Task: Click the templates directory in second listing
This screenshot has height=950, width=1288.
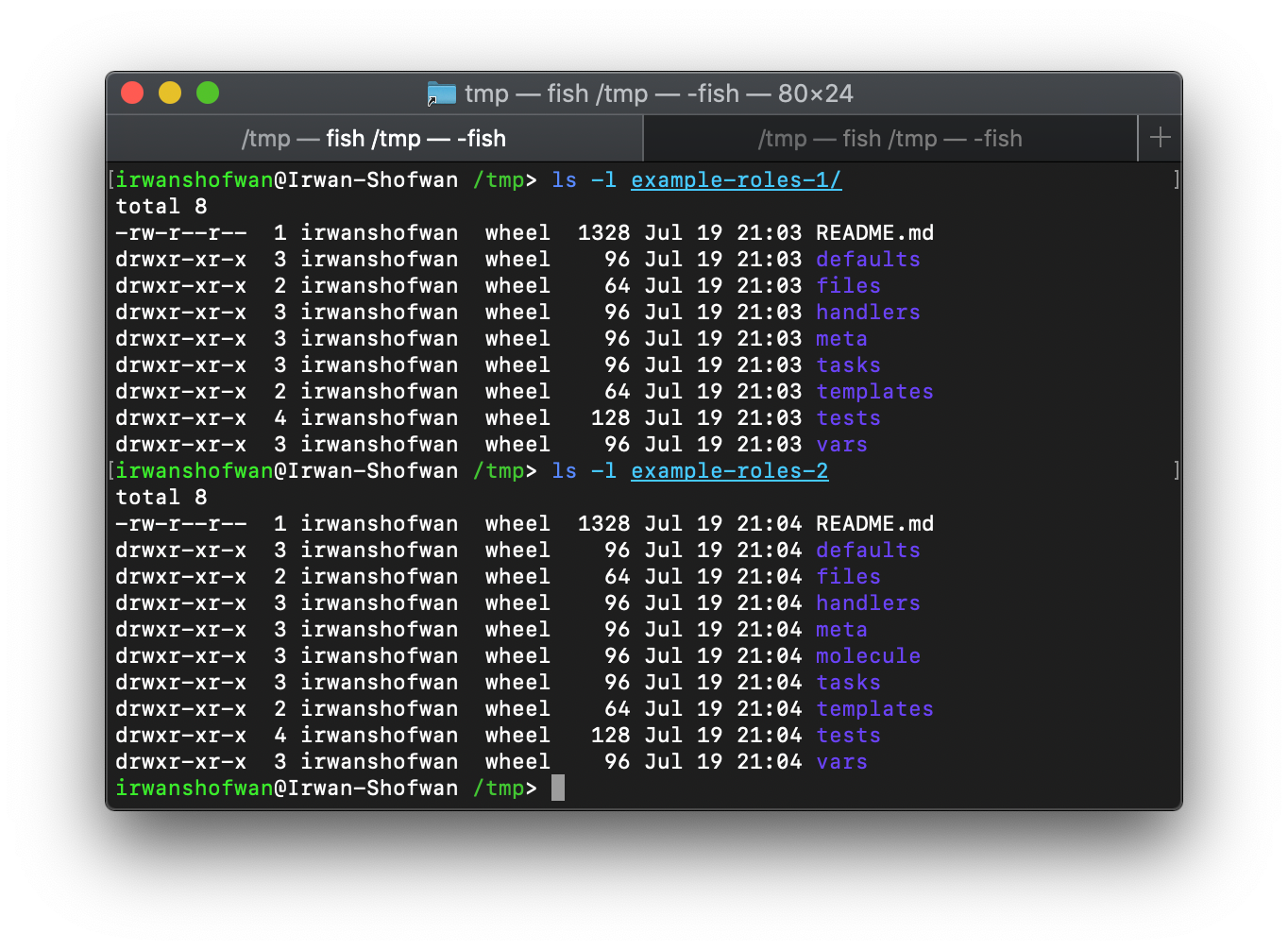Action: click(x=874, y=708)
